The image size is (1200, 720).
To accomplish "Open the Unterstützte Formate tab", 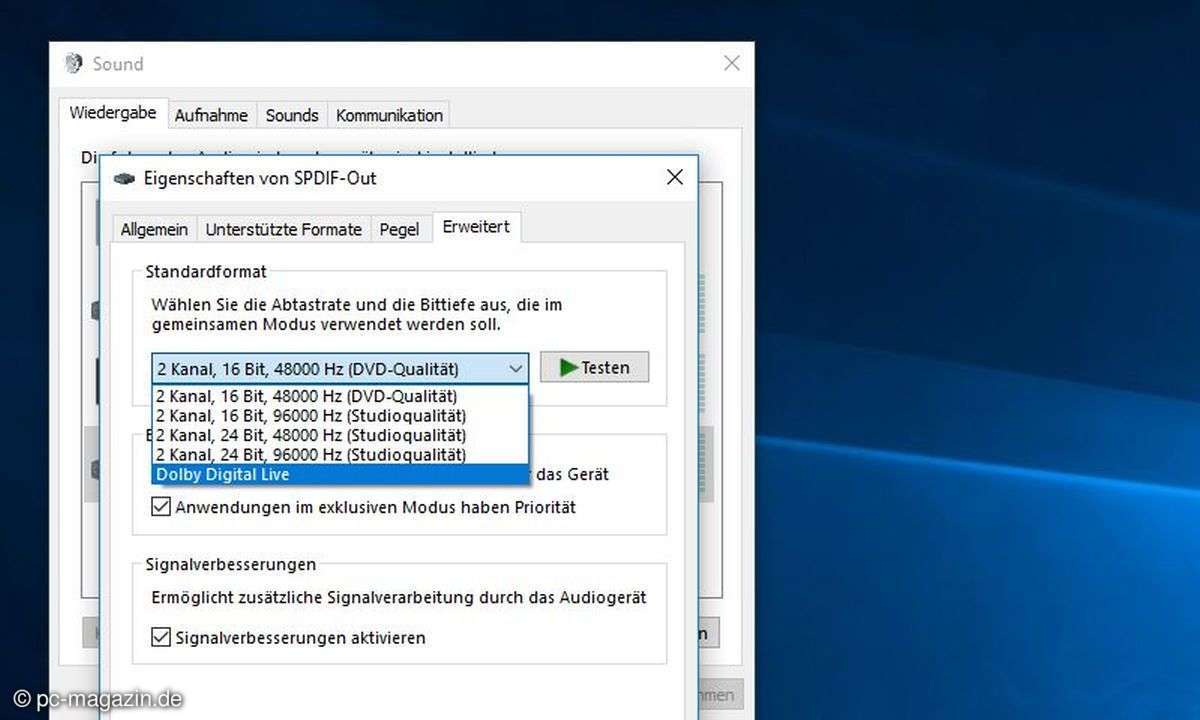I will tap(284, 229).
